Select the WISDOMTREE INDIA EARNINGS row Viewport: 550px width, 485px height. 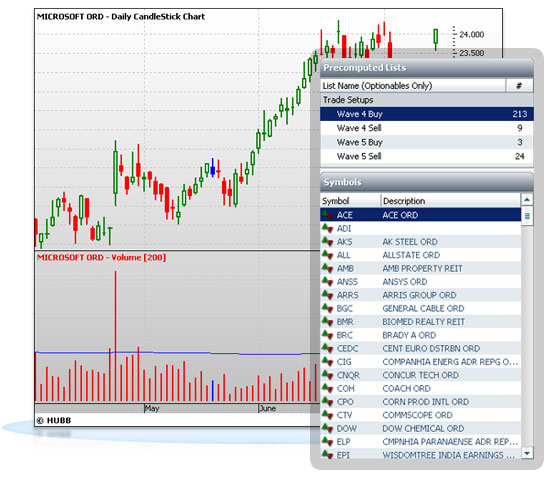click(x=421, y=454)
